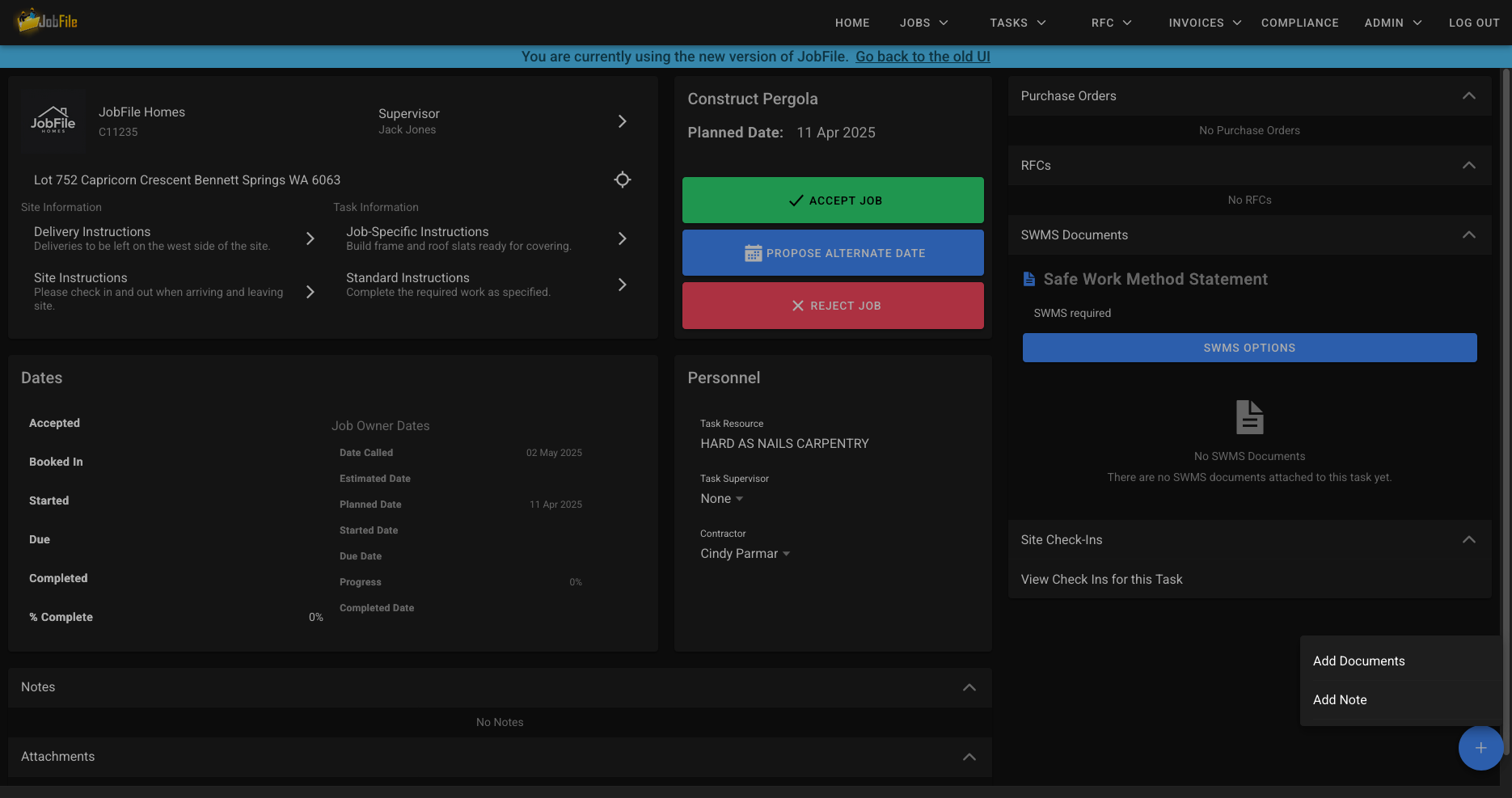The image size is (1512, 798).
Task: Open 'View Check Ins for this Task'
Action: tap(1101, 580)
